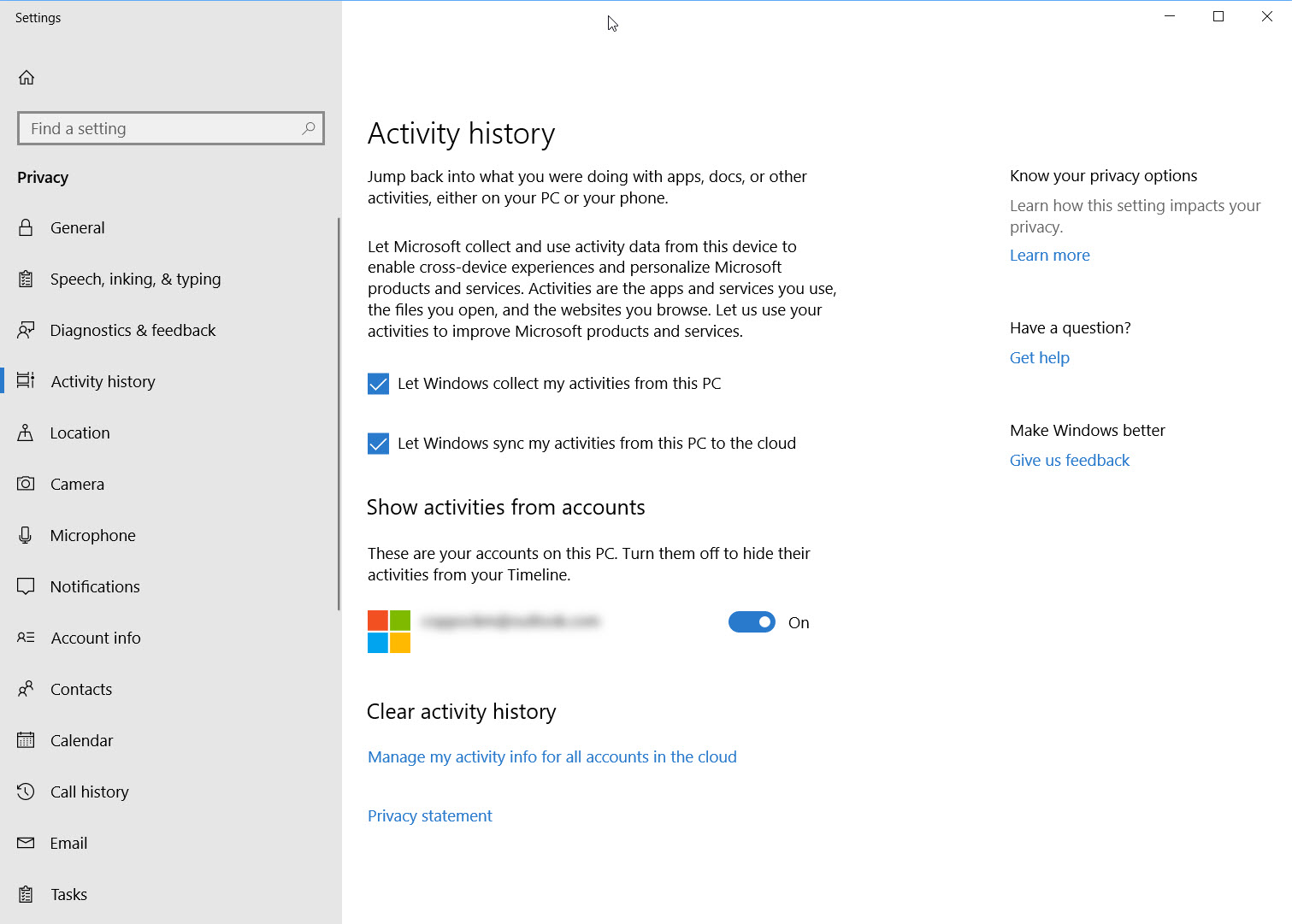
Task: Click the Microphone icon in sidebar
Action: (26, 535)
